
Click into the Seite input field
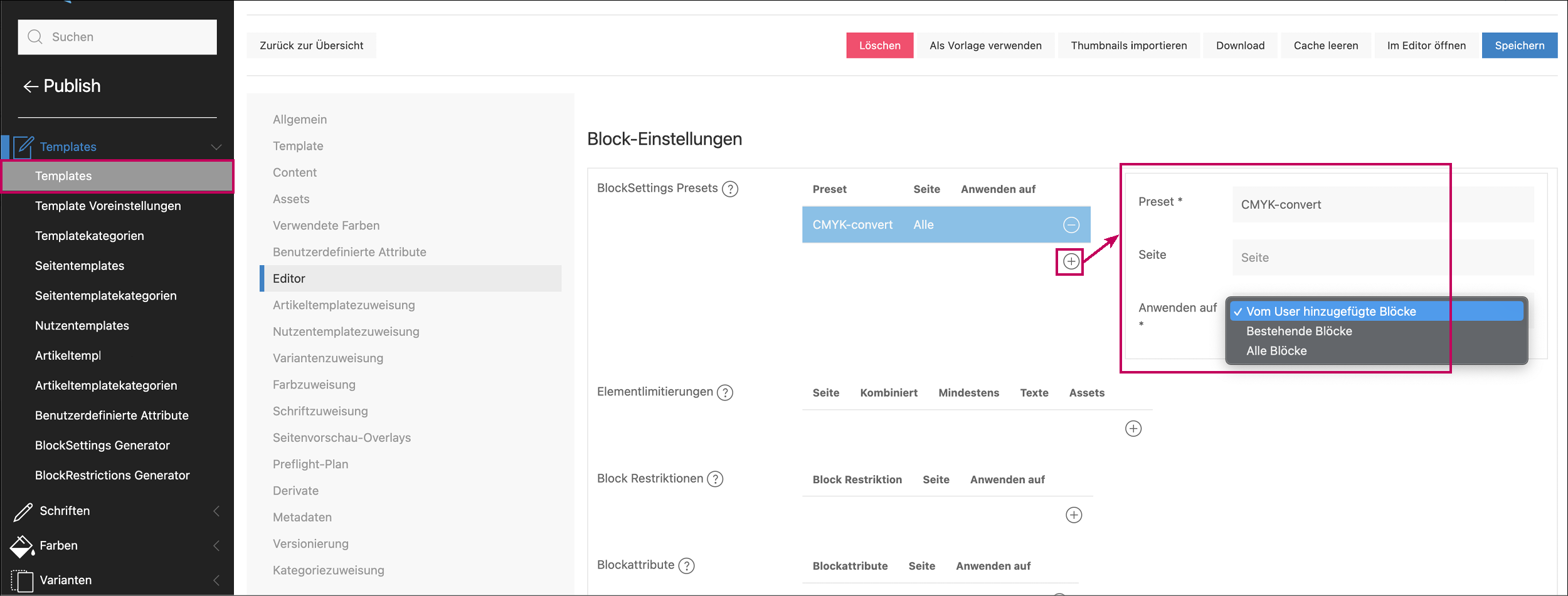pos(1382,258)
